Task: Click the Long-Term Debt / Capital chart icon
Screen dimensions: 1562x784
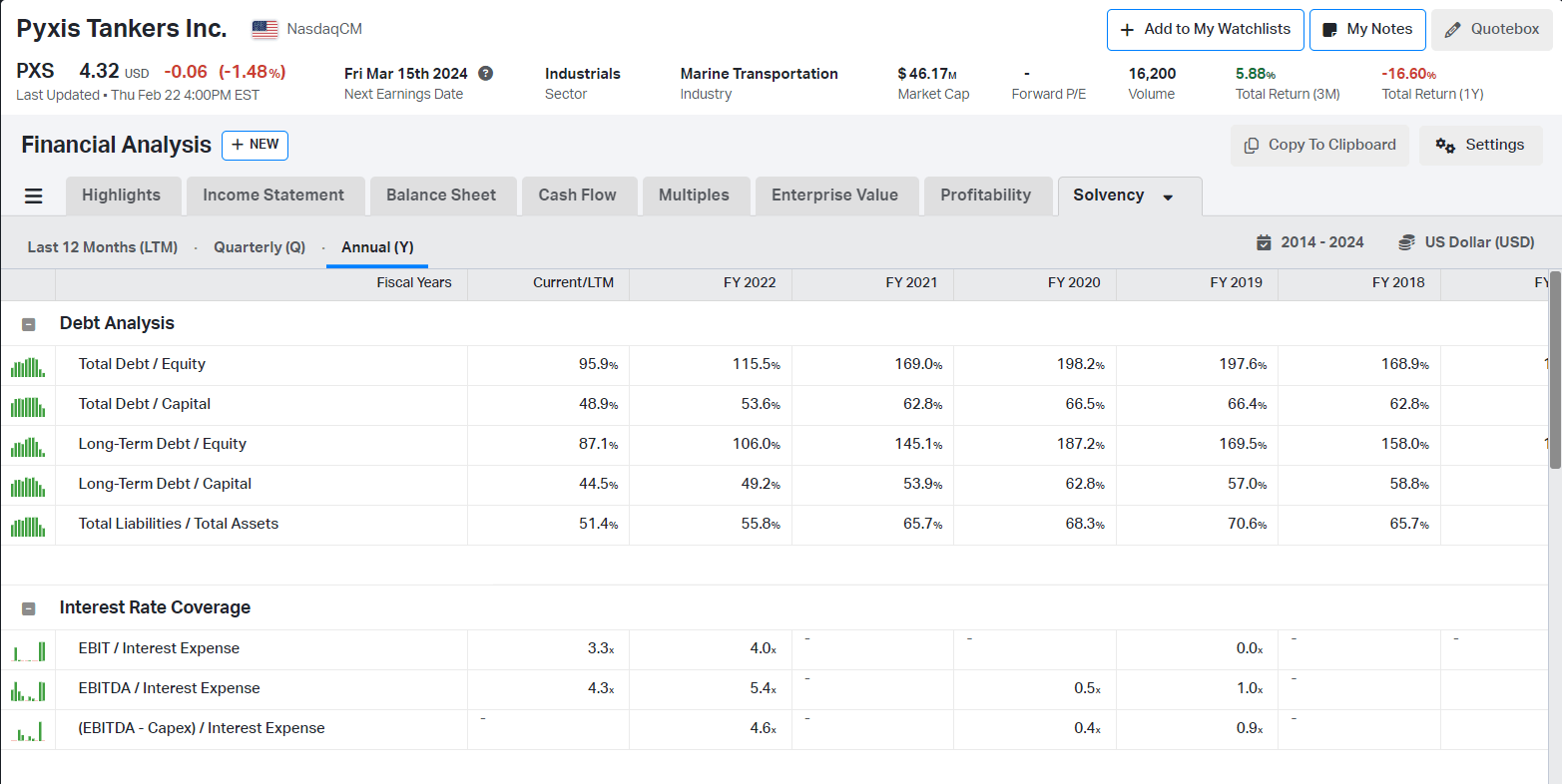Action: [x=28, y=486]
